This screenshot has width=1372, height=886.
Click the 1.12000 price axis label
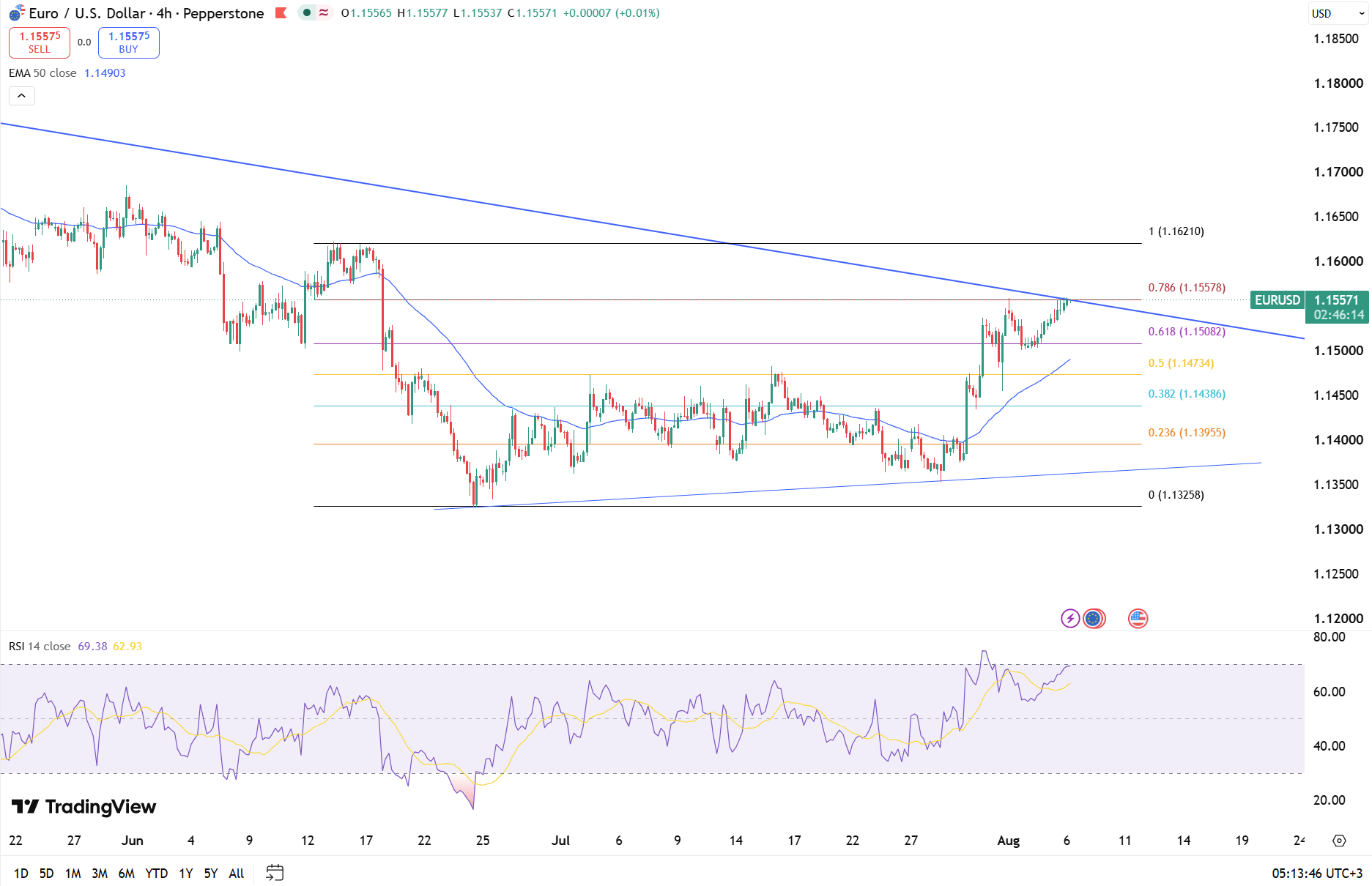click(1338, 619)
